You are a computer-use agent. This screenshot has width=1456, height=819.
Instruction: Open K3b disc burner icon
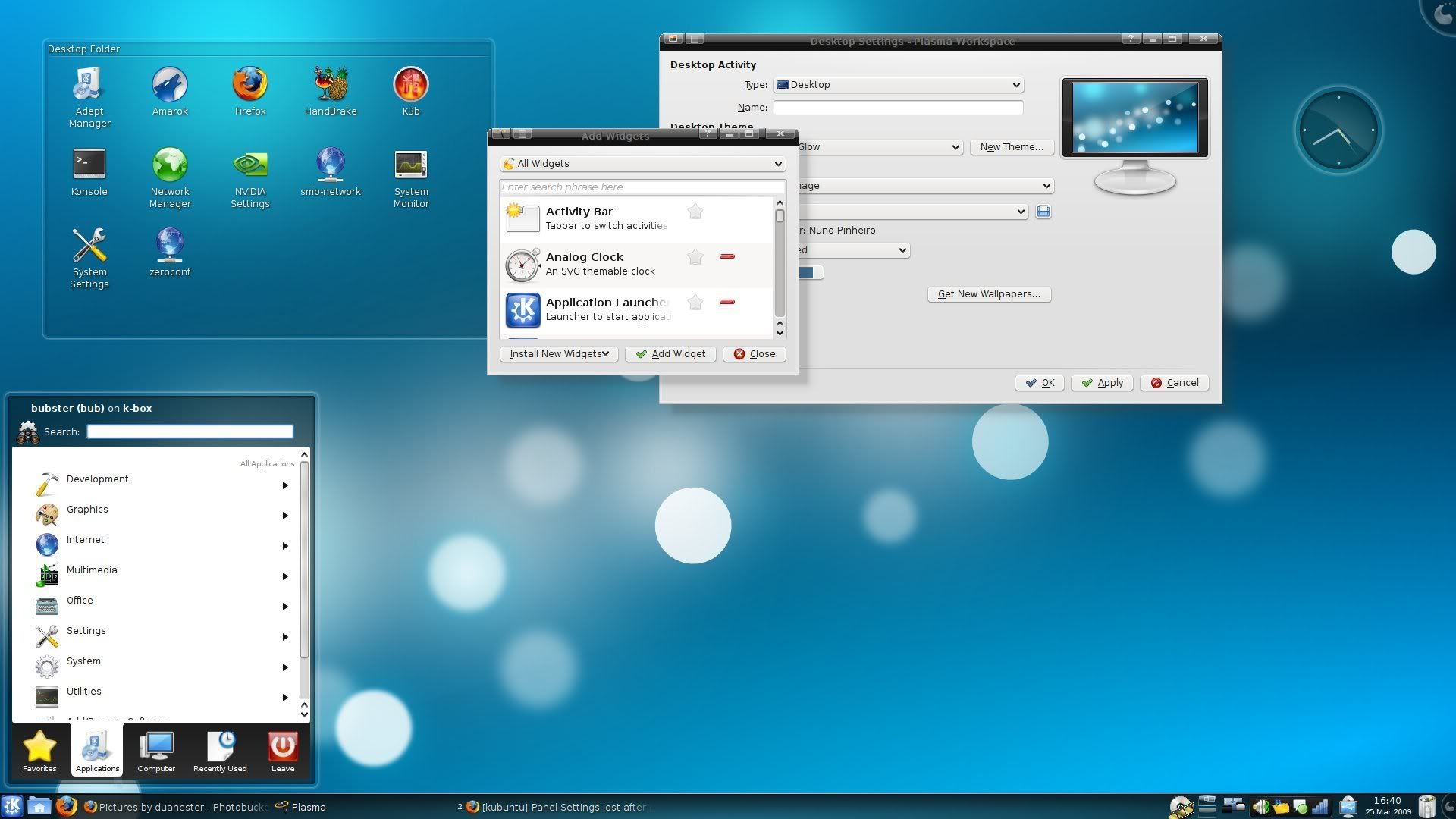point(410,92)
